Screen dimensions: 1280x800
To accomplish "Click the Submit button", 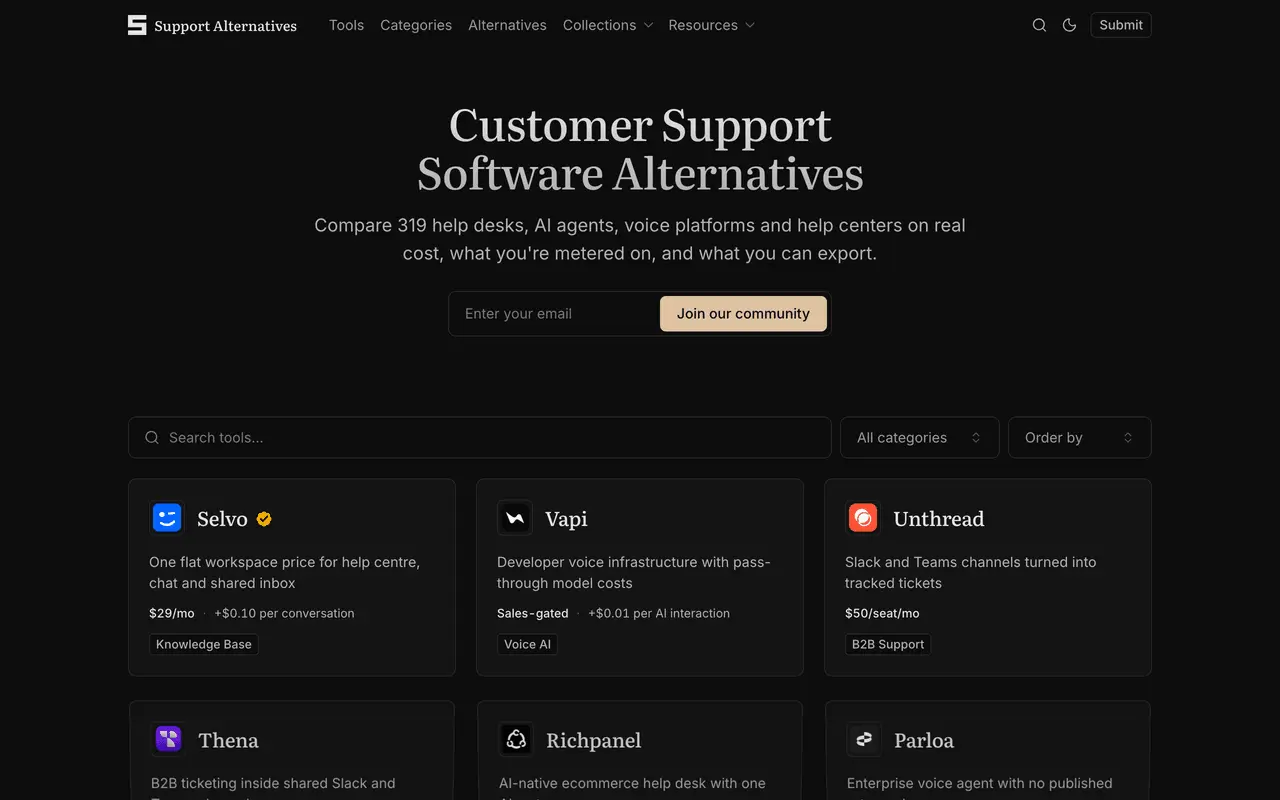I will coord(1121,25).
